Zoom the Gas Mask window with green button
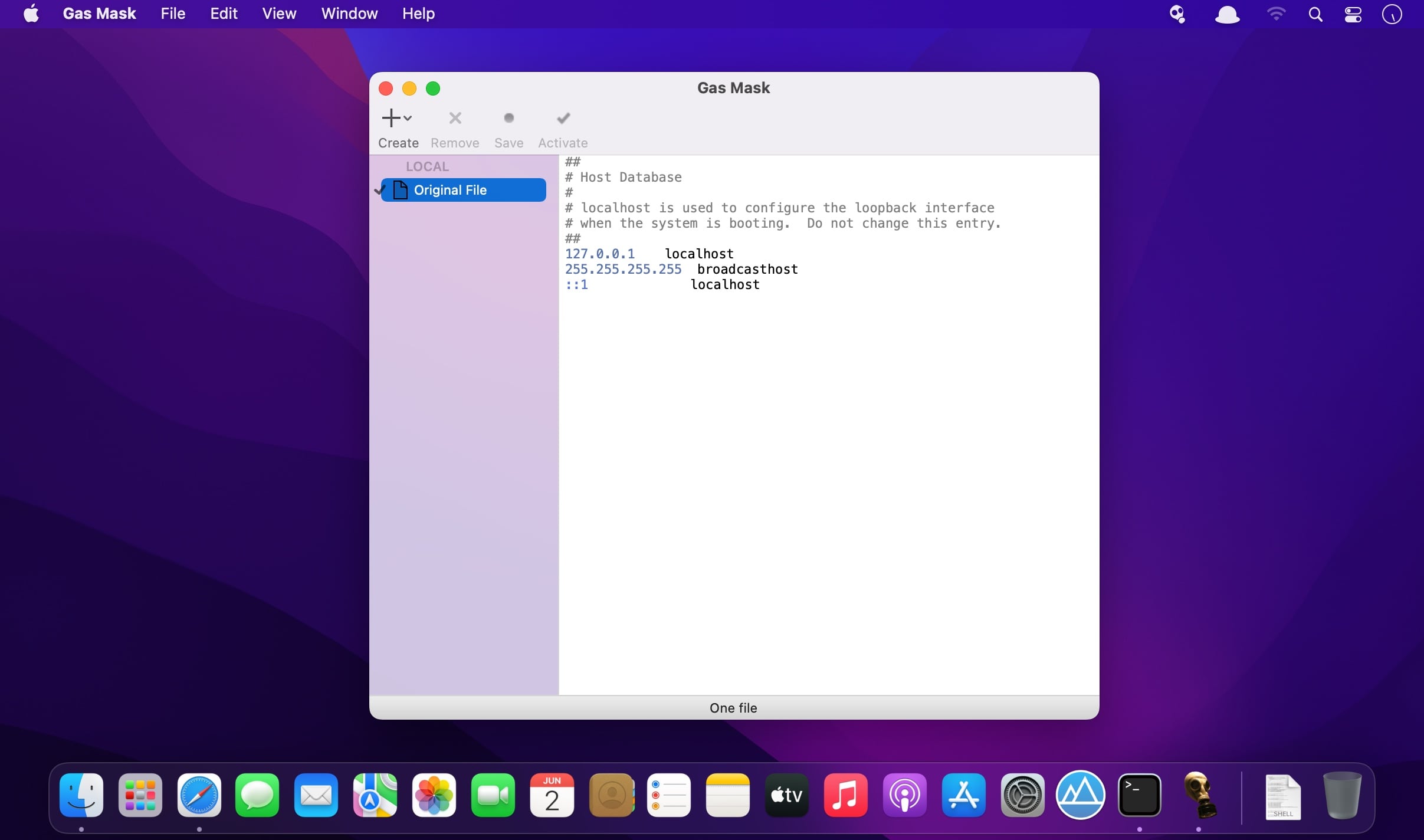1424x840 pixels. 433,88
